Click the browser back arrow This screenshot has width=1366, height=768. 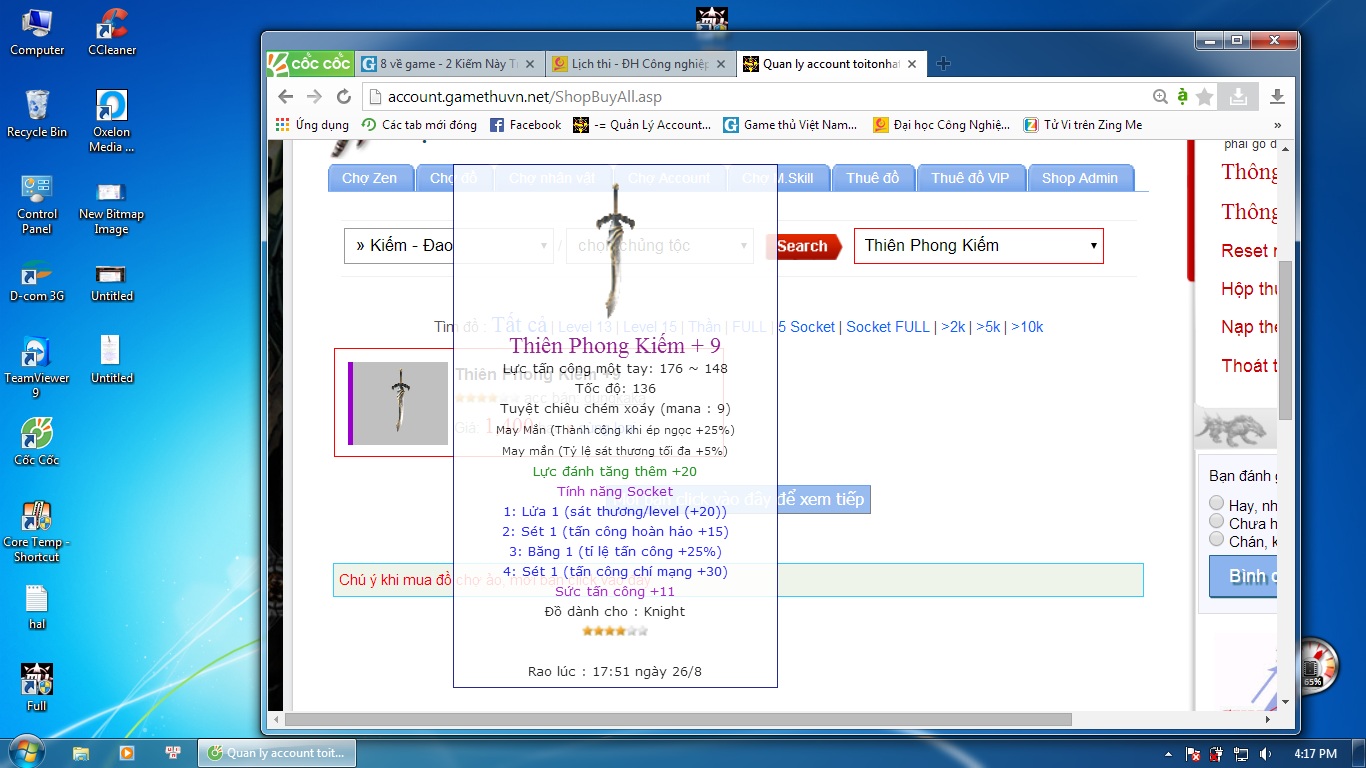pyautogui.click(x=286, y=97)
